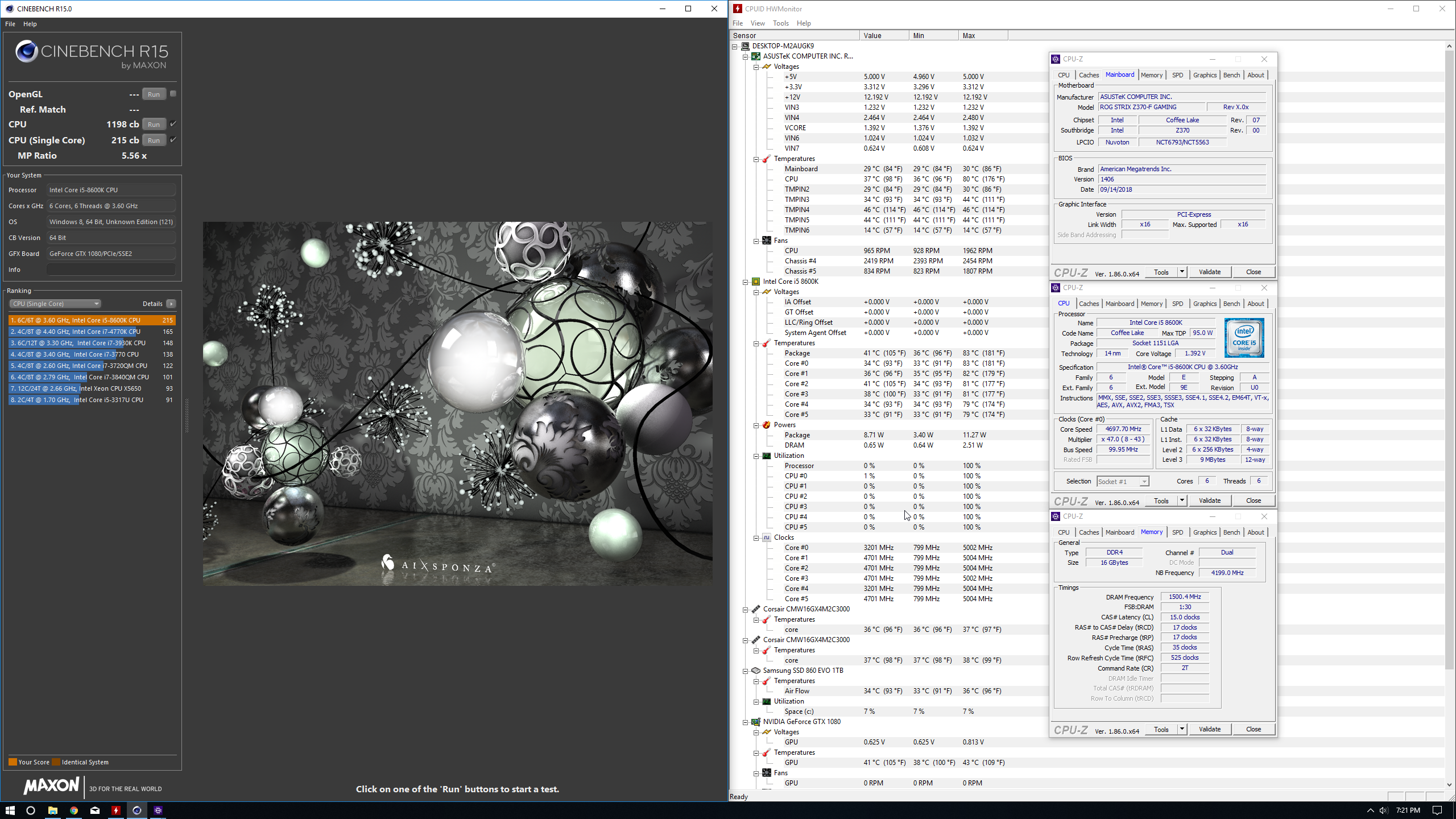
Task: Click the Sensor column header
Action: tap(795, 35)
